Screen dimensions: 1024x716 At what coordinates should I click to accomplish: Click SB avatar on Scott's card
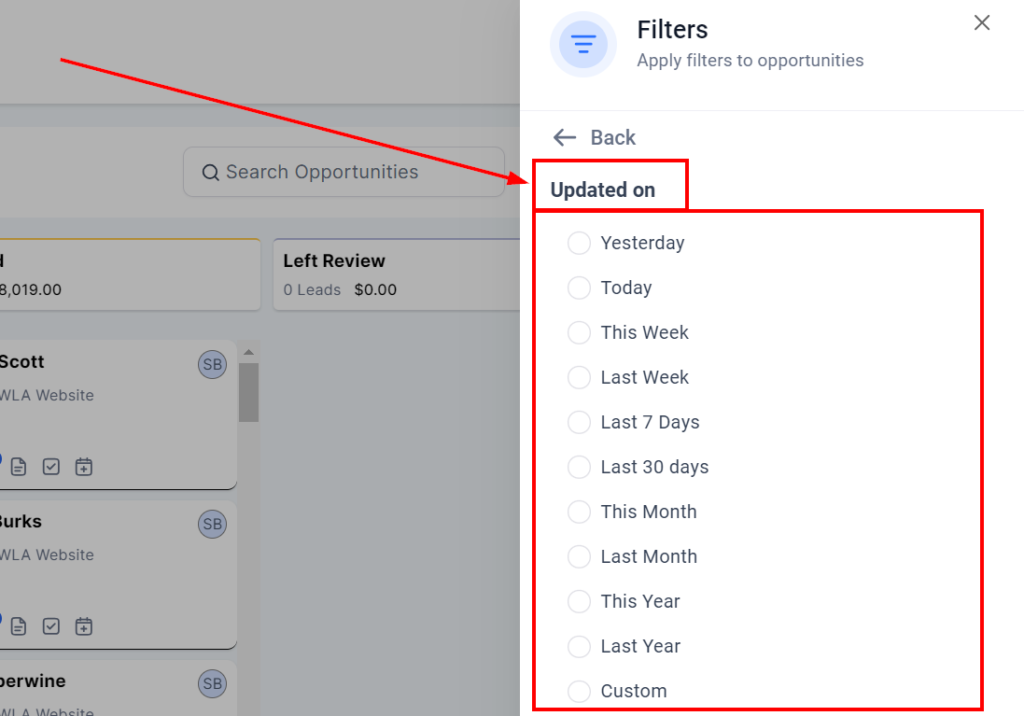pos(212,365)
